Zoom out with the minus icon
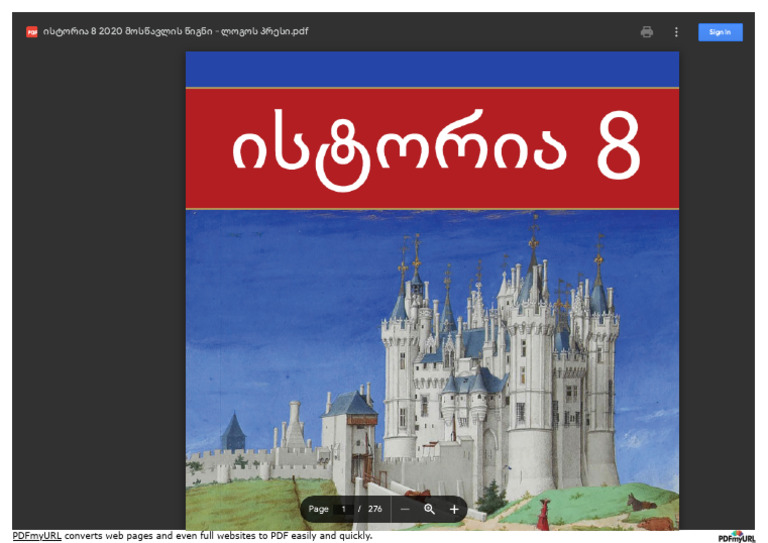The image size is (768, 543). coord(405,509)
